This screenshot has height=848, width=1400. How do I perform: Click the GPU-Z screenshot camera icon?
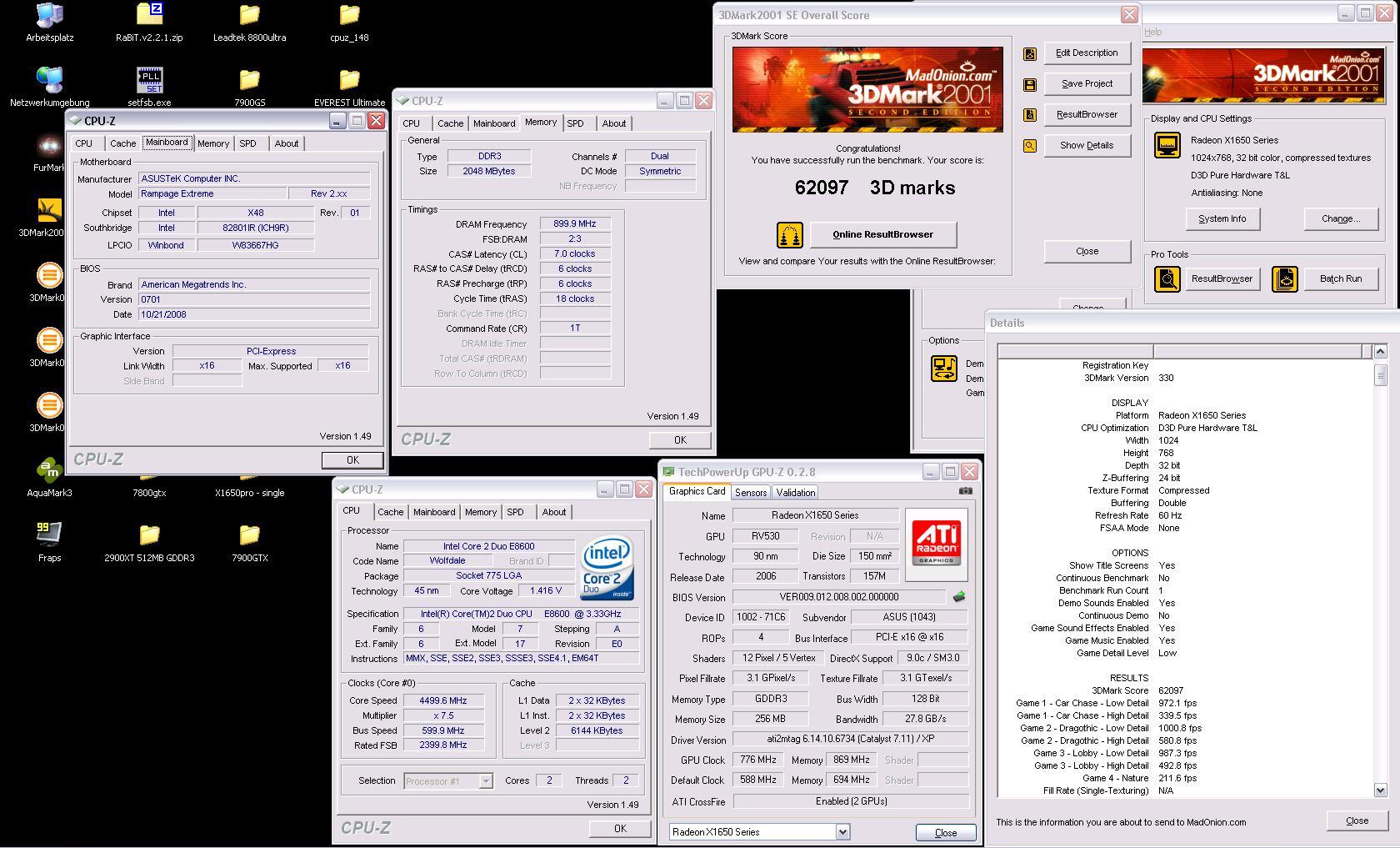pos(965,491)
